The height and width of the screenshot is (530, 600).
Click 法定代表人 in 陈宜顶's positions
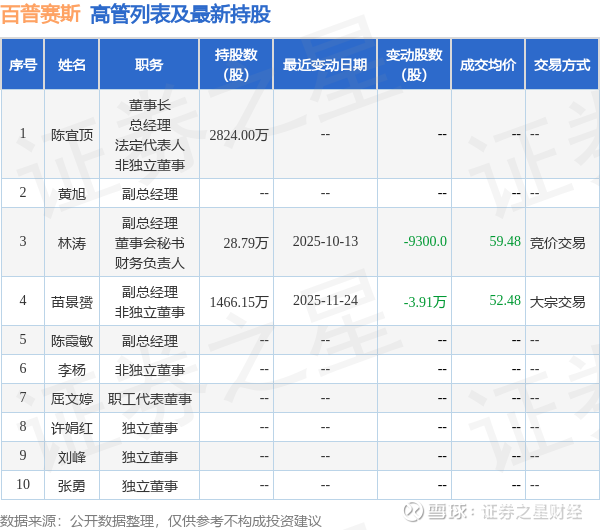tap(150, 145)
